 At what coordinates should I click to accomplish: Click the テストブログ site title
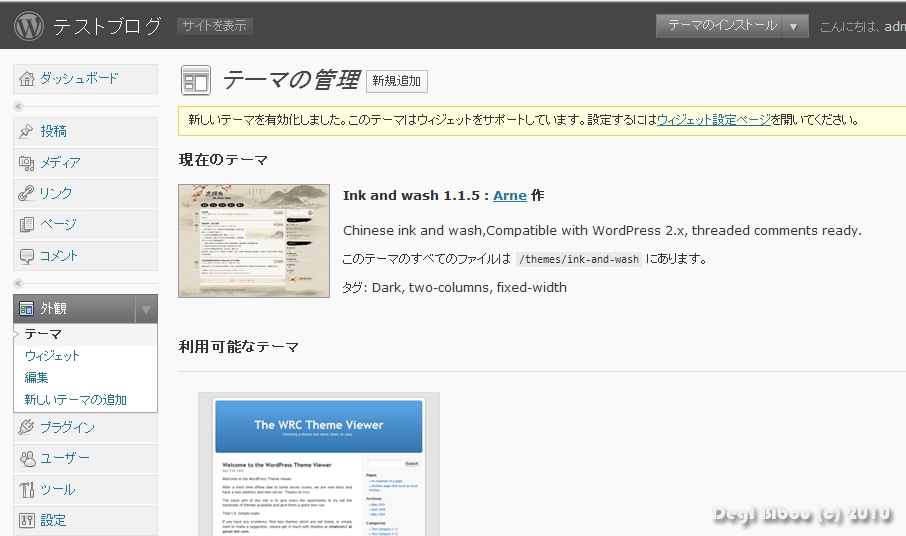click(107, 26)
